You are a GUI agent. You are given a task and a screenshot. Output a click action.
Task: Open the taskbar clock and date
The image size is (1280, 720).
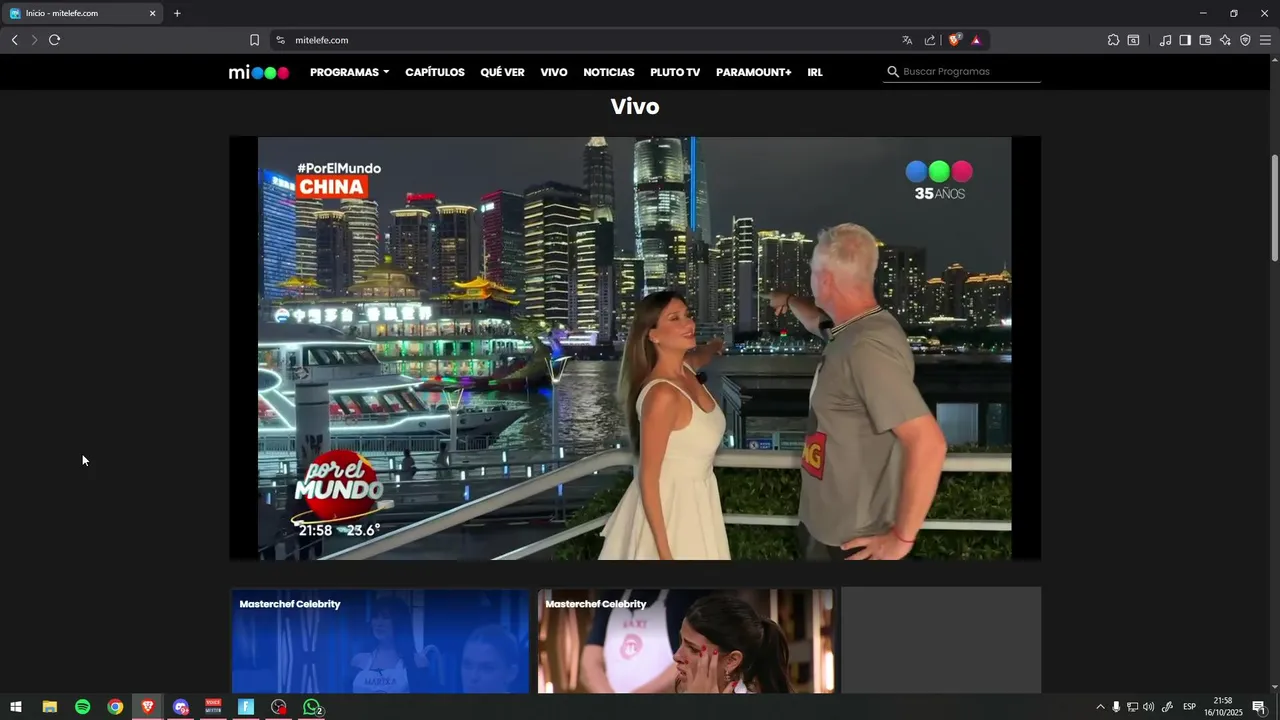1222,707
